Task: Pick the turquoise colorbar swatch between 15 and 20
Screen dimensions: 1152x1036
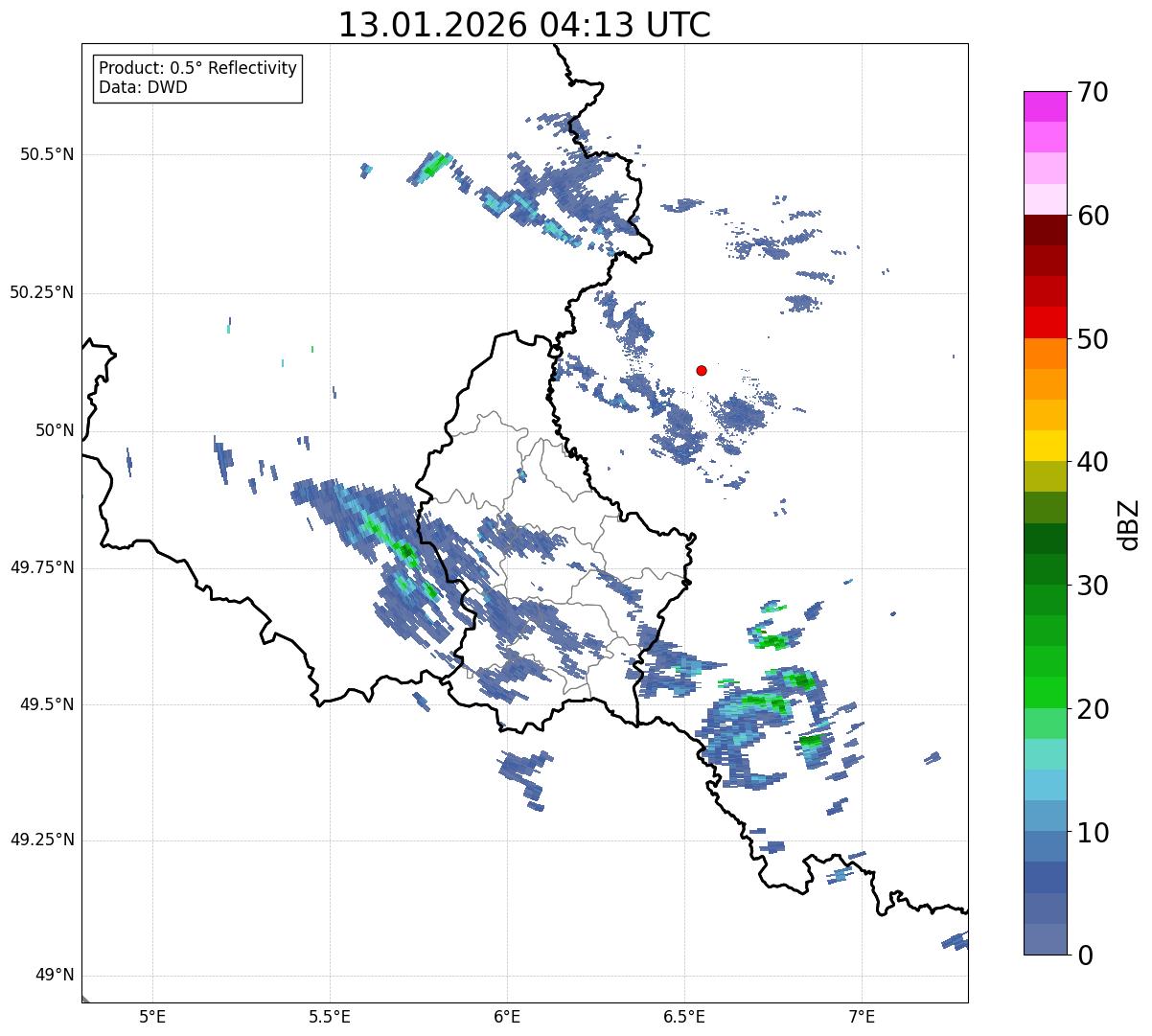Action: [1045, 754]
